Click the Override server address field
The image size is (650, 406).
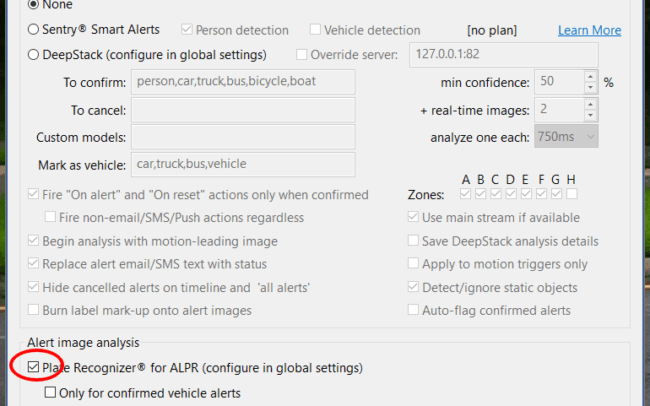tap(504, 54)
